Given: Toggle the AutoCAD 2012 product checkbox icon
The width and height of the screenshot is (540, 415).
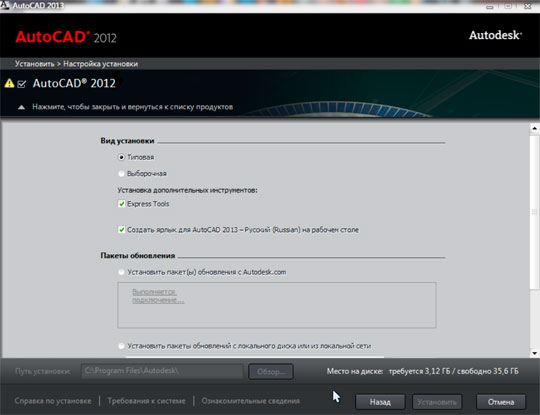Looking at the screenshot, I should 21,84.
